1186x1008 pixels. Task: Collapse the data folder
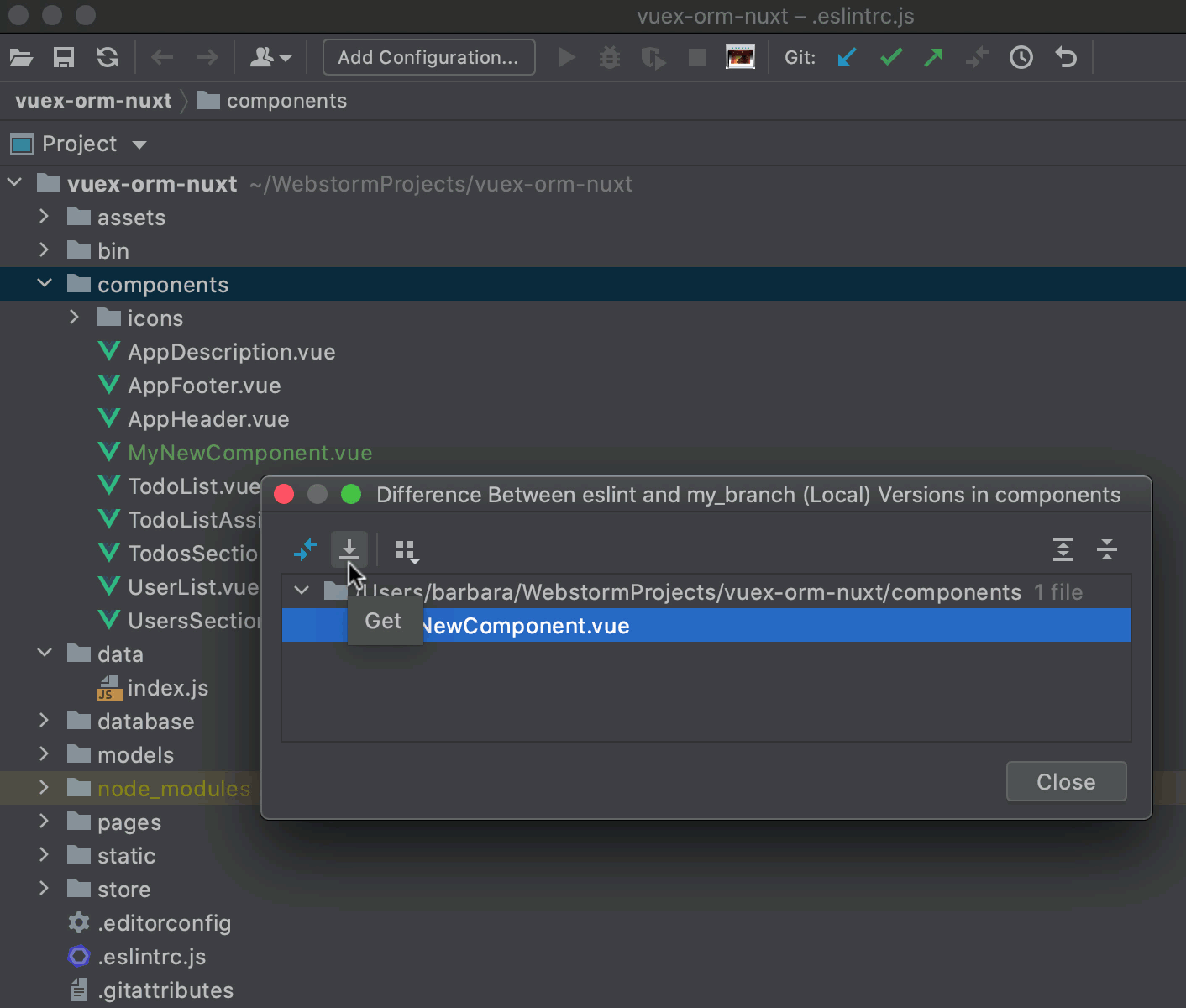click(45, 654)
